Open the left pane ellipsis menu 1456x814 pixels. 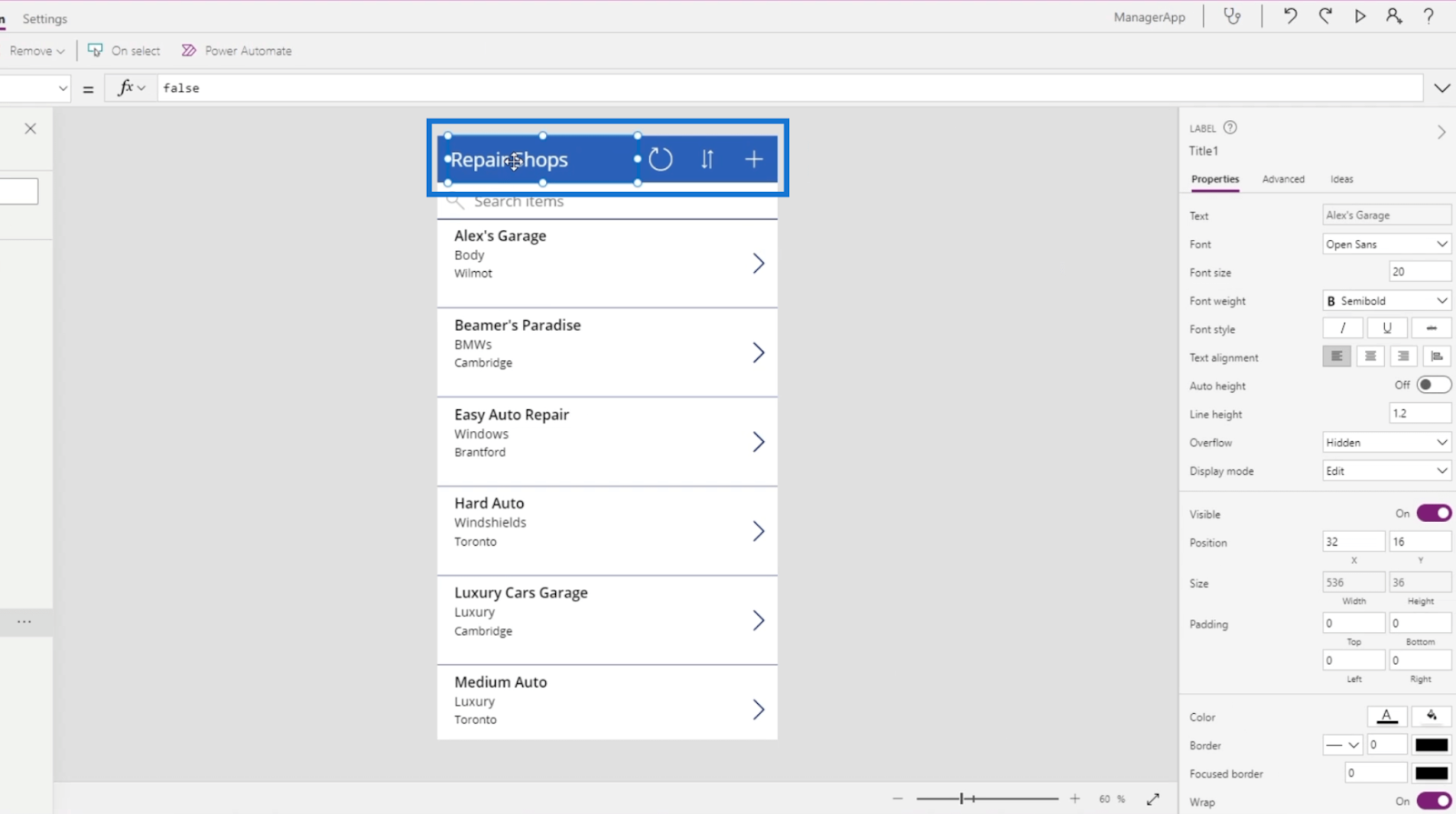pos(25,621)
